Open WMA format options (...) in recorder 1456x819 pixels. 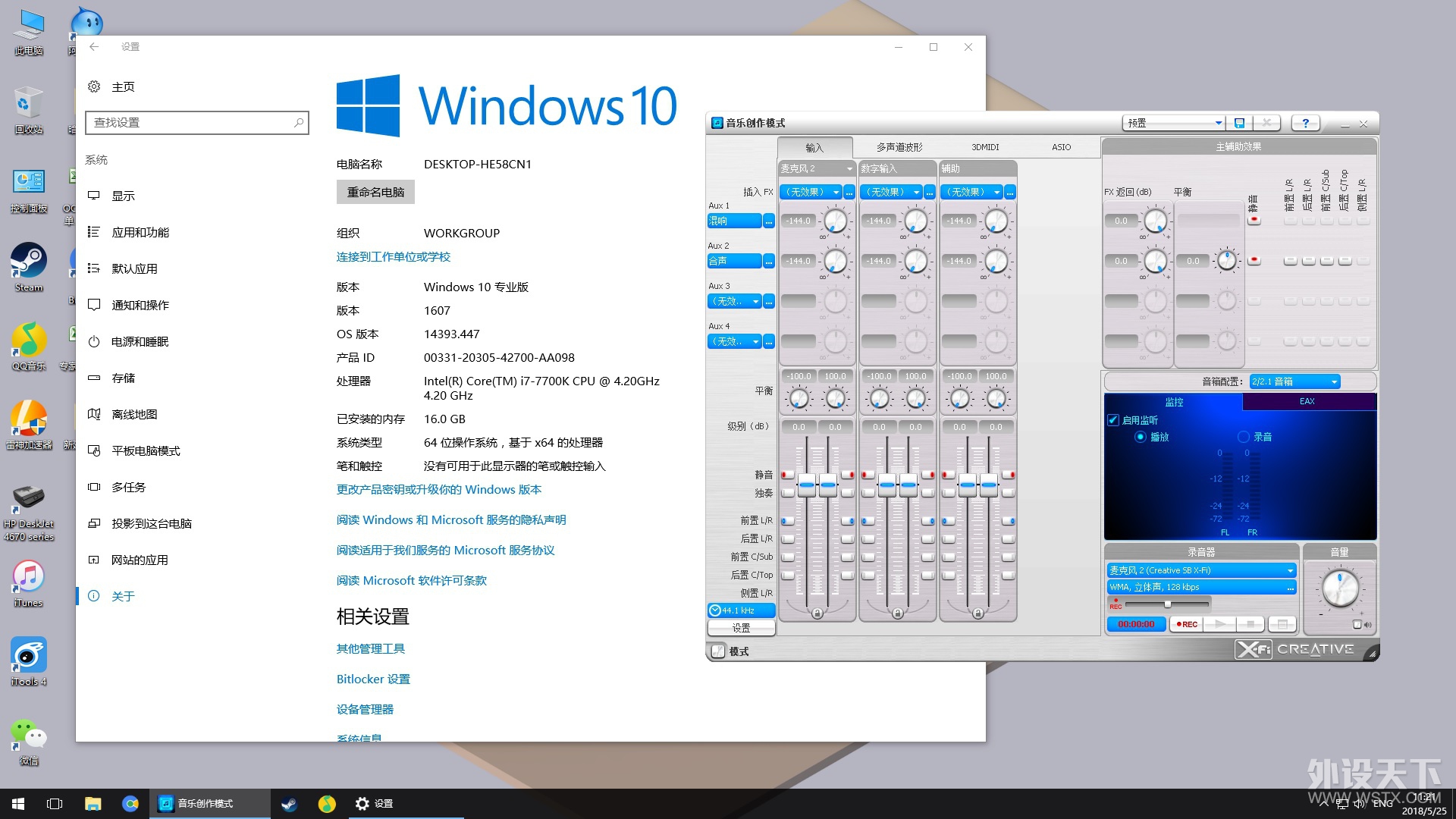(x=1290, y=587)
